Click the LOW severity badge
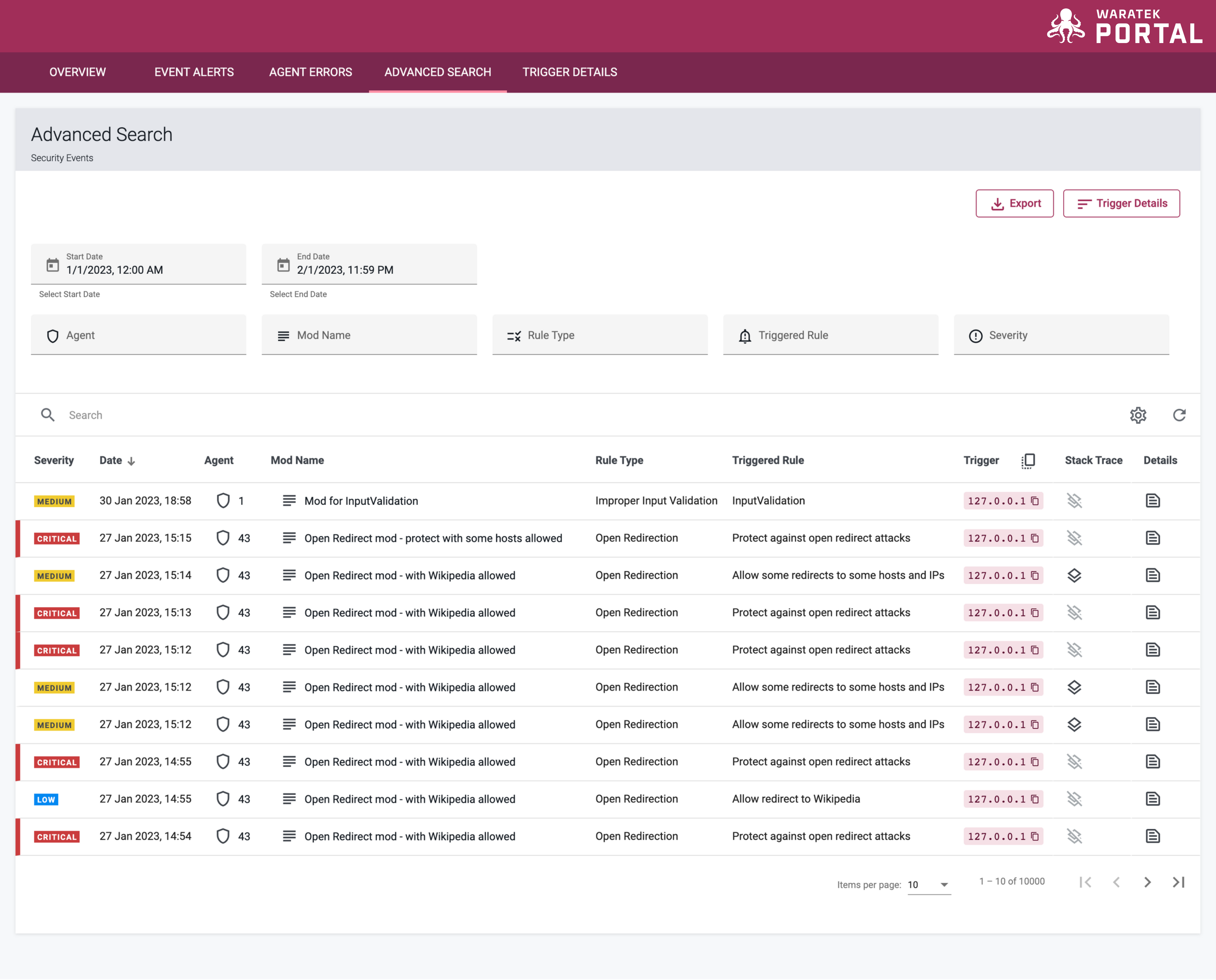This screenshot has width=1216, height=980. pyautogui.click(x=46, y=799)
